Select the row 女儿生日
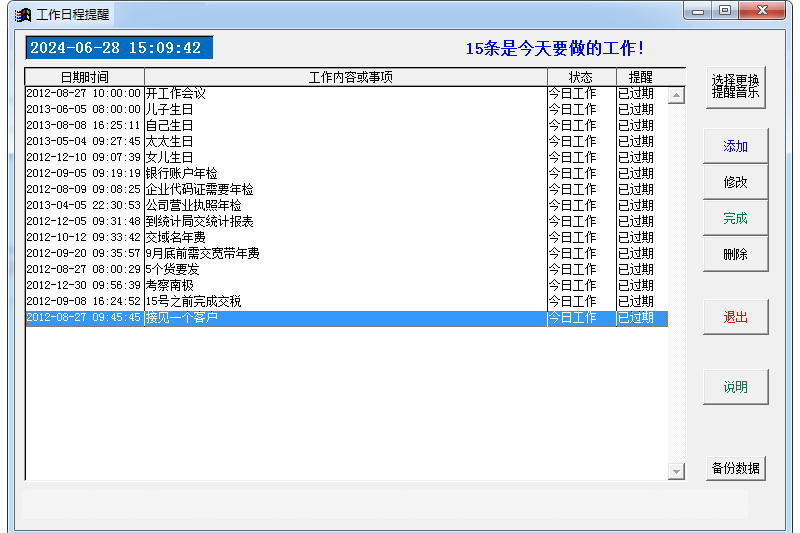800x533 pixels. pyautogui.click(x=346, y=157)
